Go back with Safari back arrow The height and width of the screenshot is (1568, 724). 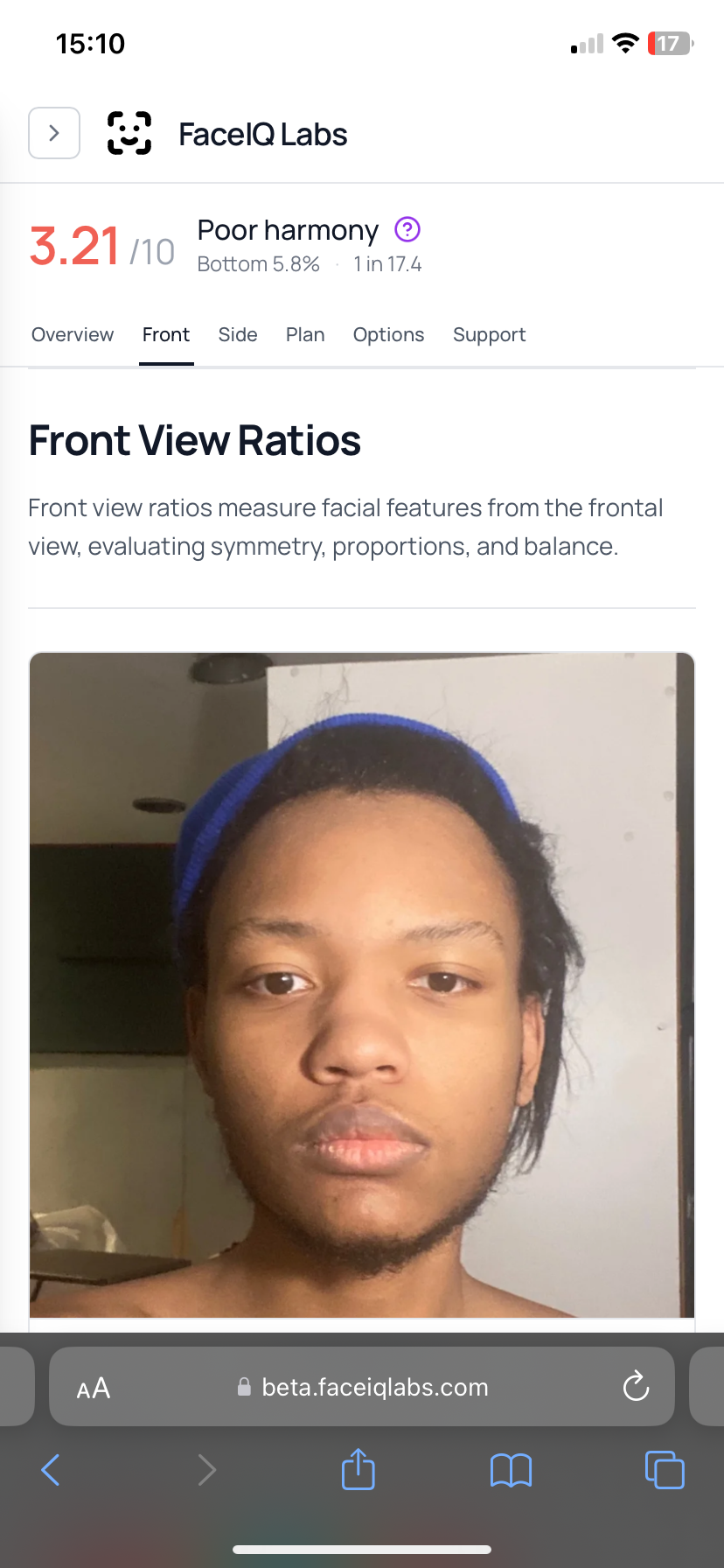[51, 1470]
